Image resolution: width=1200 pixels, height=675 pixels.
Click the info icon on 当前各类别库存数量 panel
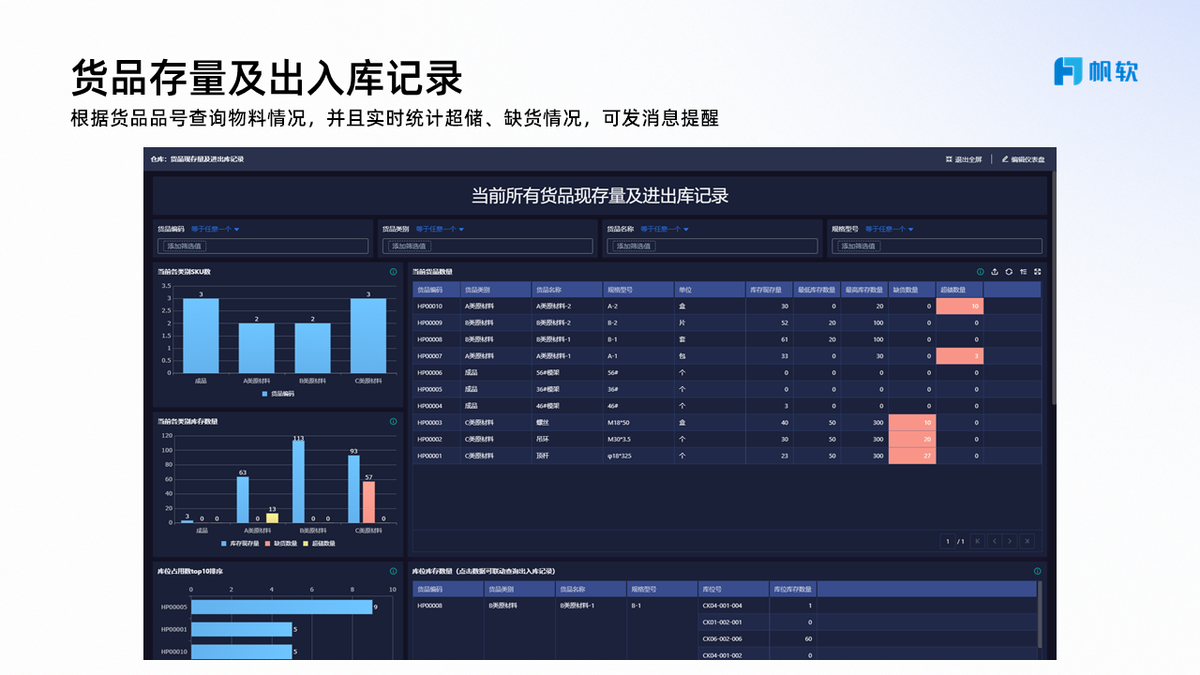click(394, 422)
